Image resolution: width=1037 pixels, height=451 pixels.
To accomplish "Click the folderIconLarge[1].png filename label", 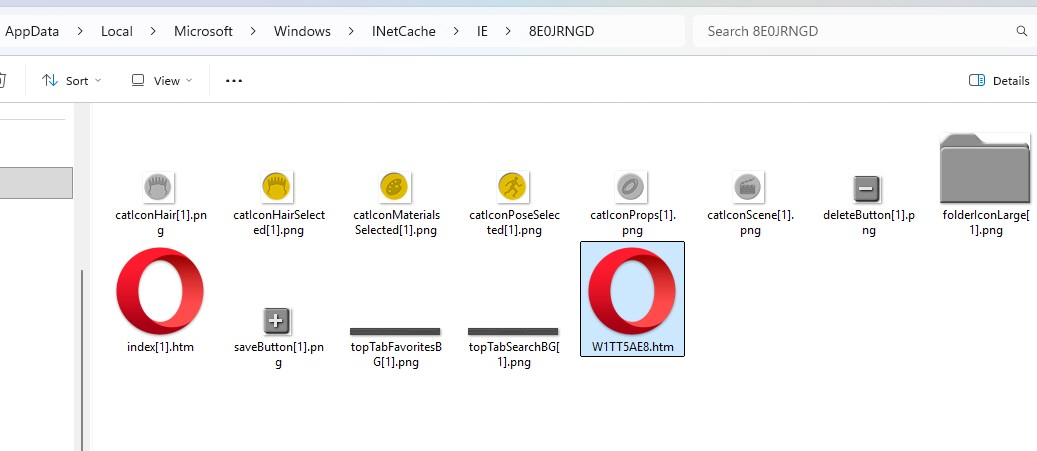I will coord(985,223).
